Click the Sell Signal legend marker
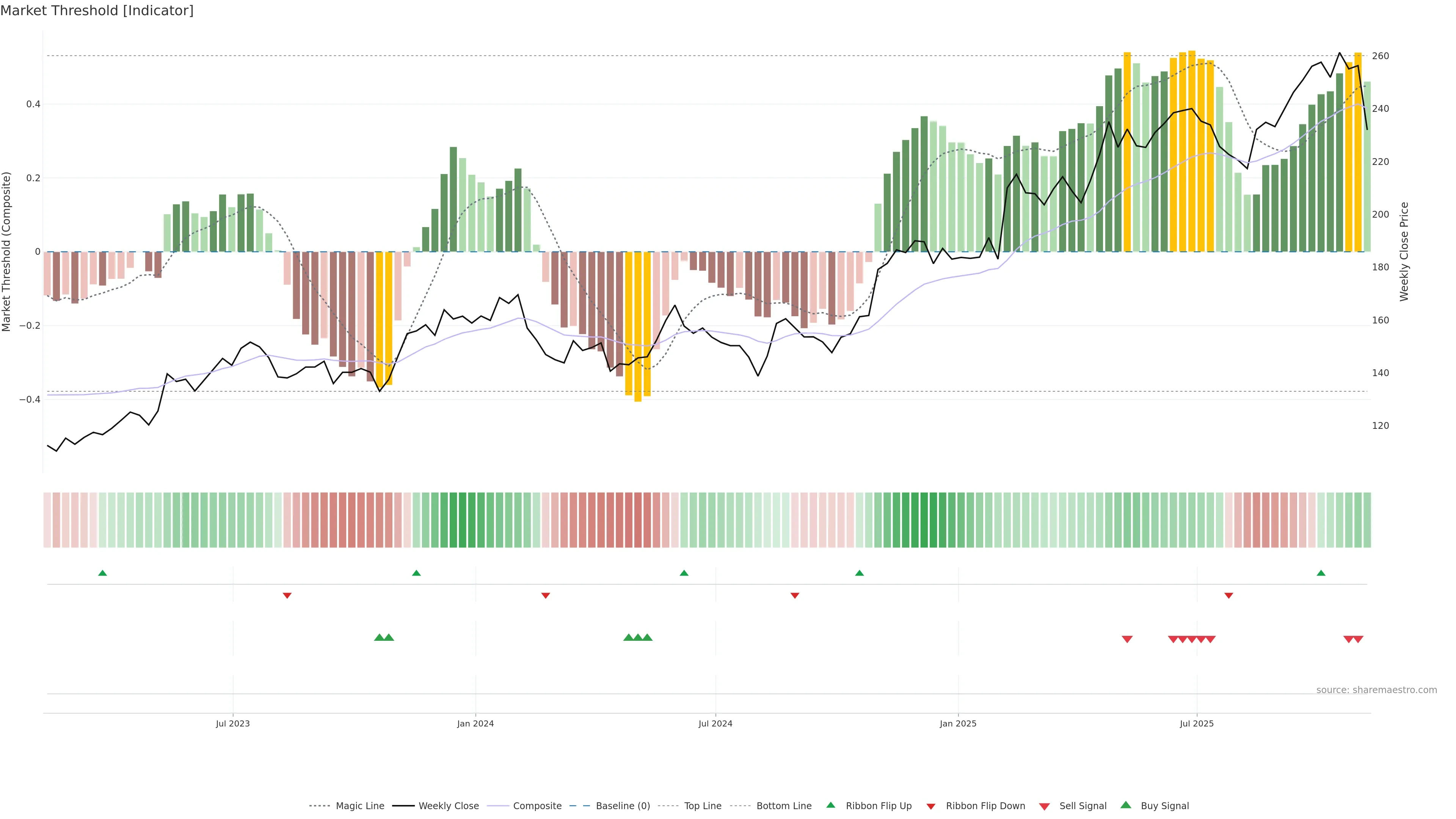This screenshot has width=1456, height=819. (1045, 806)
